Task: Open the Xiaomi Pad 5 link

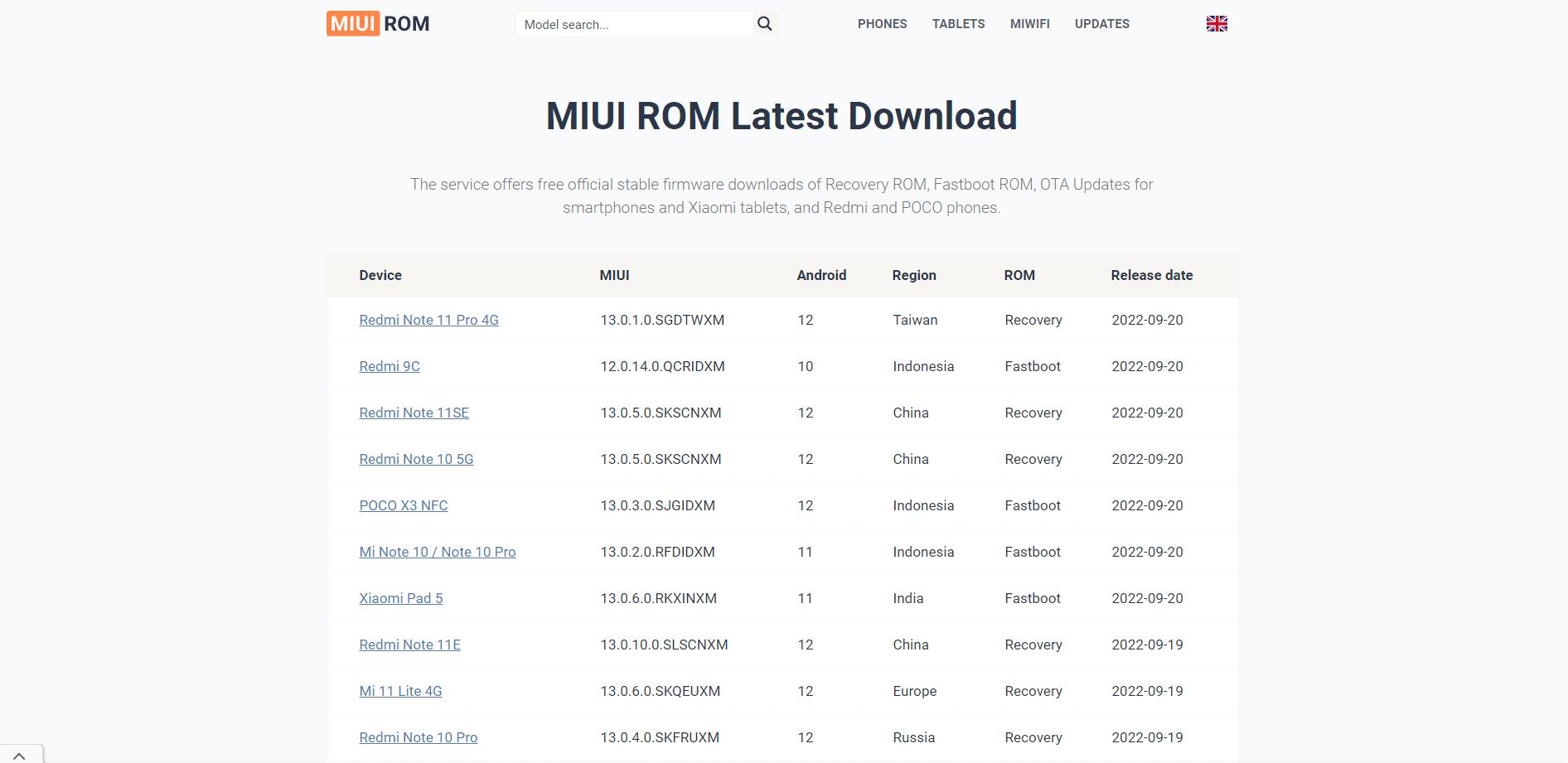Action: 401,598
